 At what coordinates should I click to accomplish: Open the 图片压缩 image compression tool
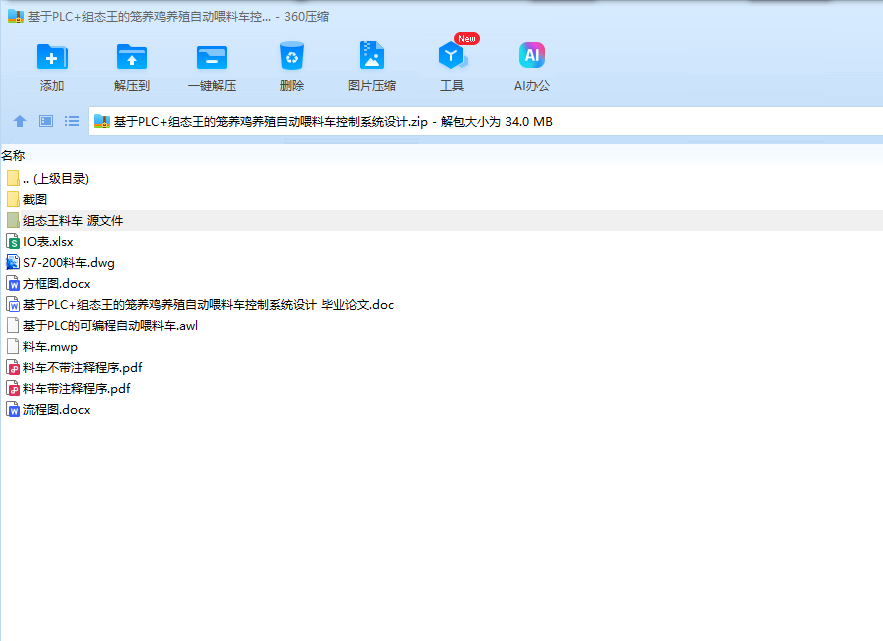[x=372, y=55]
